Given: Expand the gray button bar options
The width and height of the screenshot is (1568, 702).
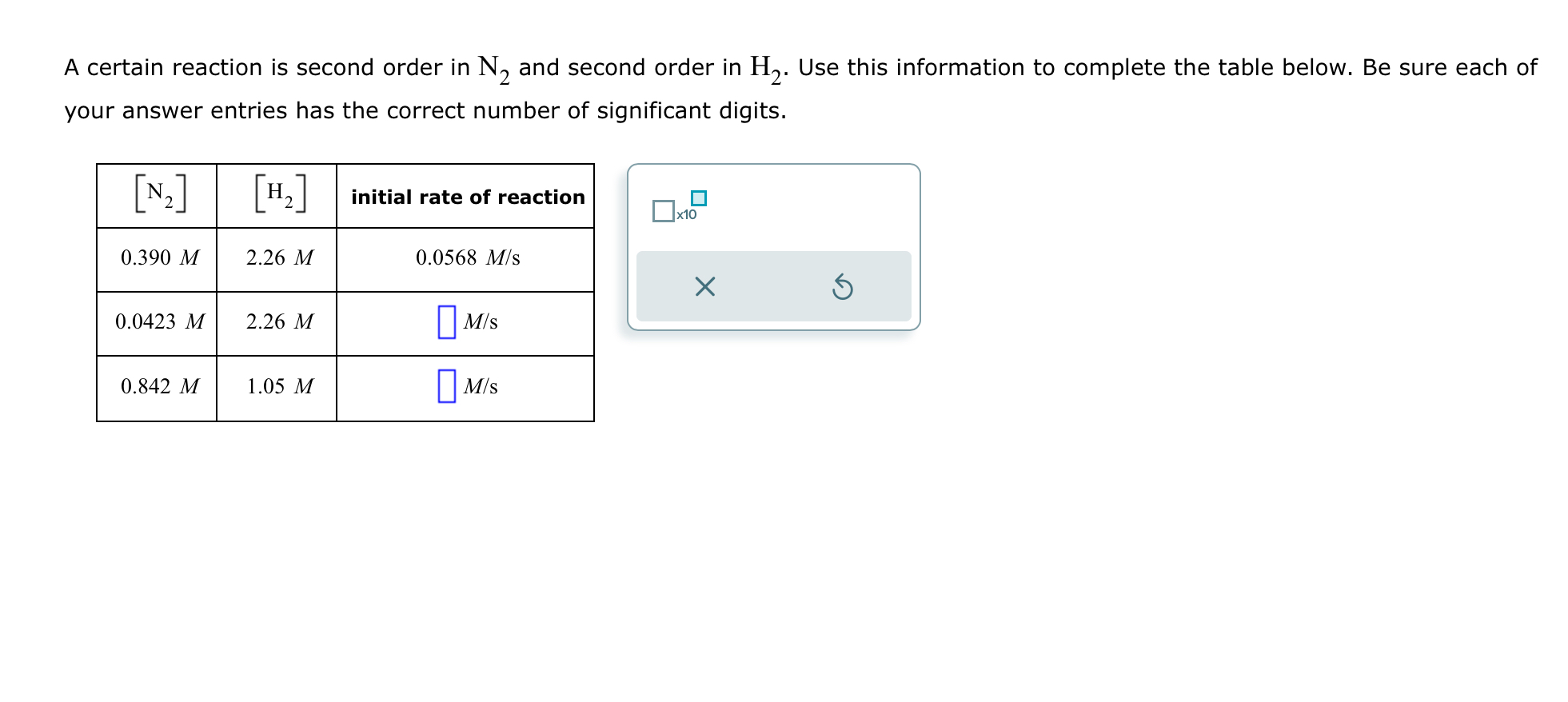Looking at the screenshot, I should click(x=773, y=286).
